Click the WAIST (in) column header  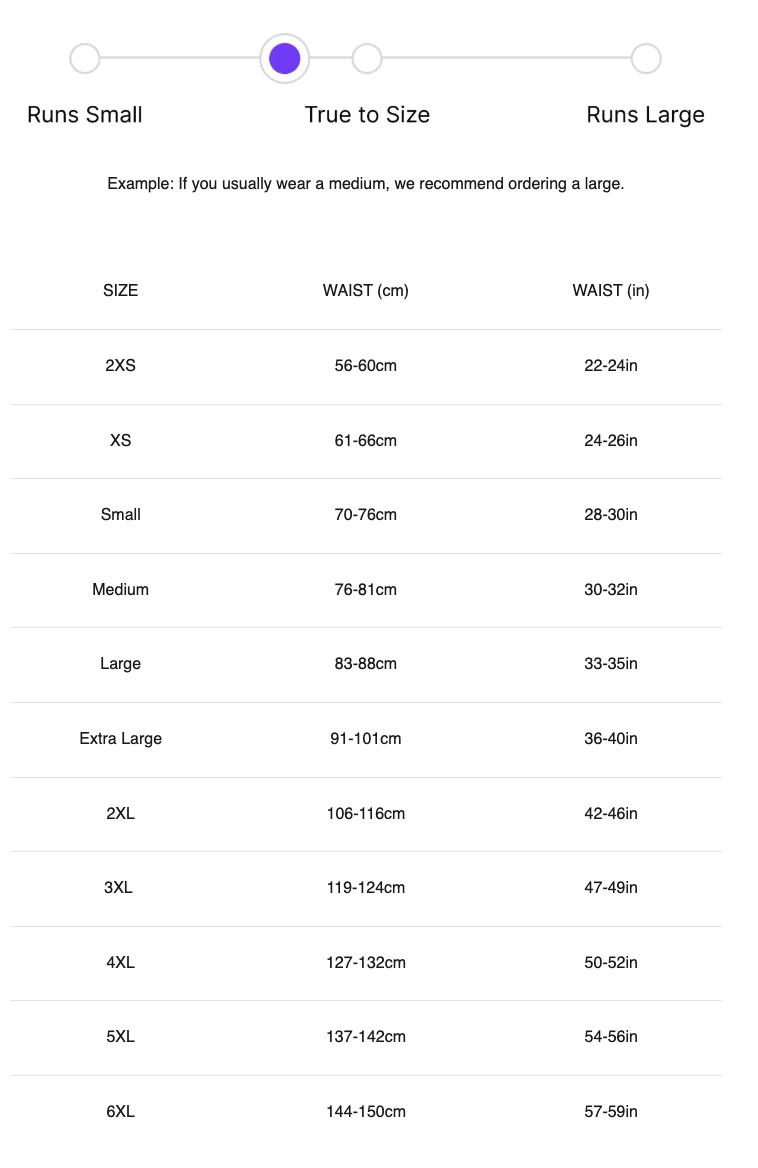pos(610,291)
